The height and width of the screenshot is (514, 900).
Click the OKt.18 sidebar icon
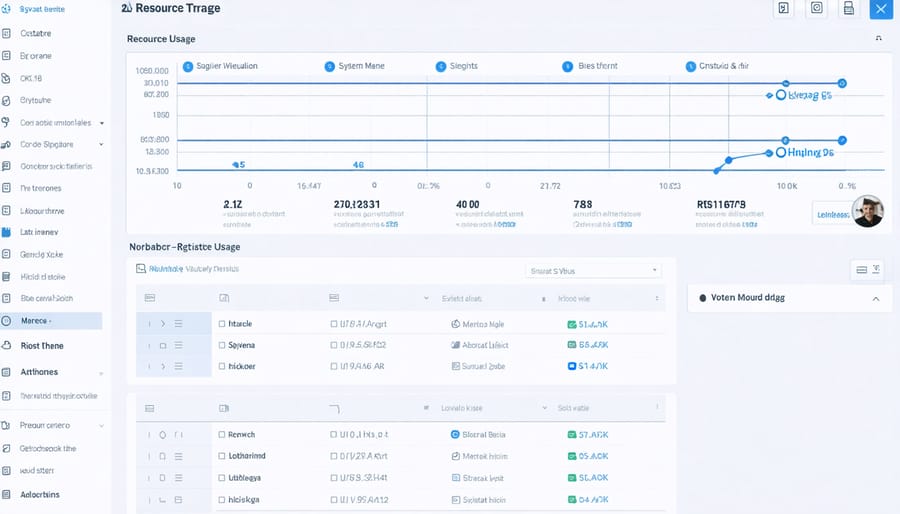(x=6, y=78)
